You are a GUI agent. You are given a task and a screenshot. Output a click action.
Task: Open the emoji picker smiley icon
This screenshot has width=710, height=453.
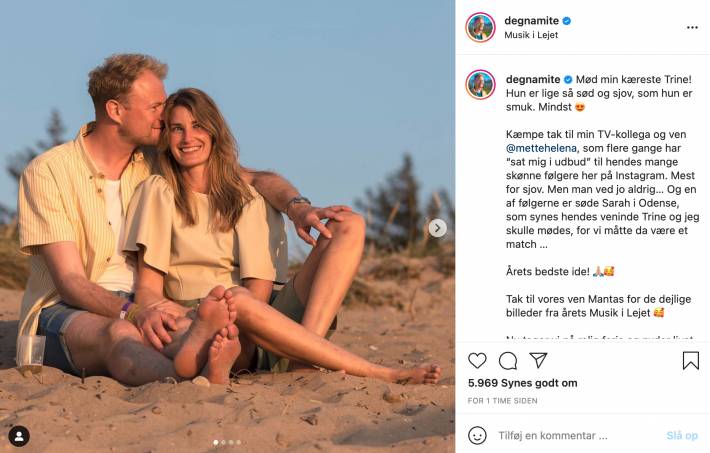click(x=478, y=436)
